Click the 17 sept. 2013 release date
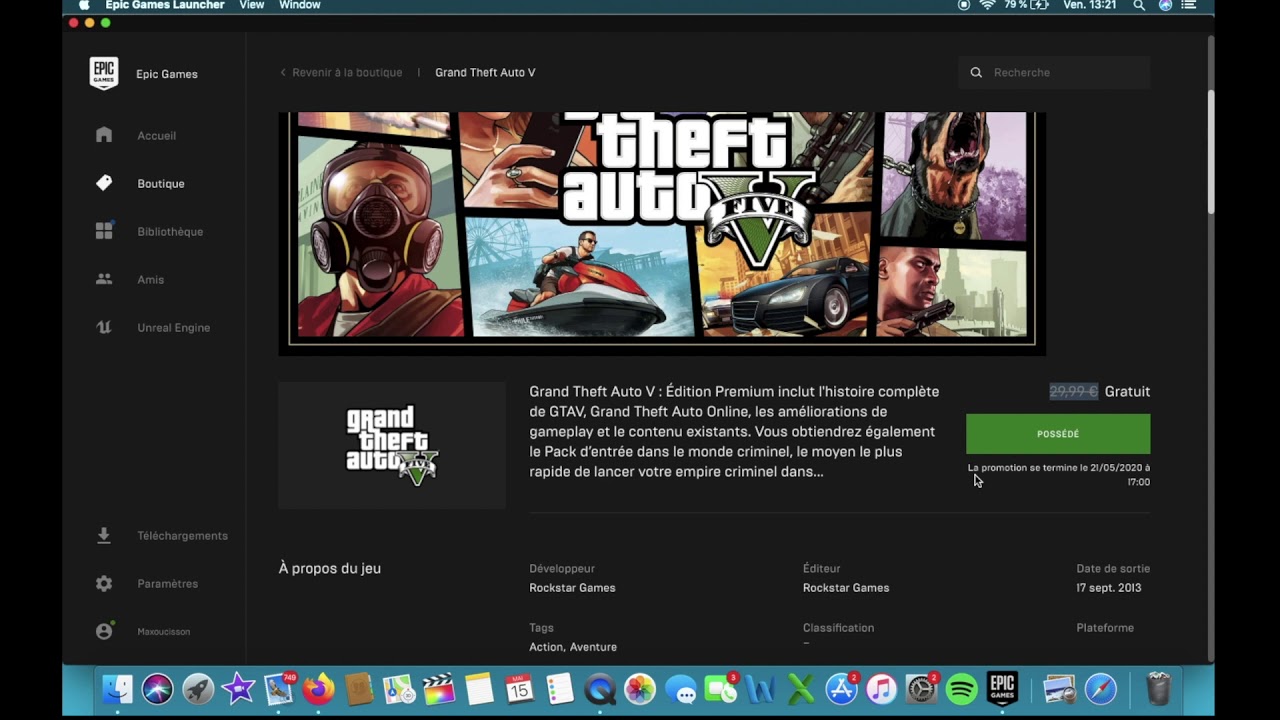This screenshot has height=720, width=1280. click(x=1109, y=588)
